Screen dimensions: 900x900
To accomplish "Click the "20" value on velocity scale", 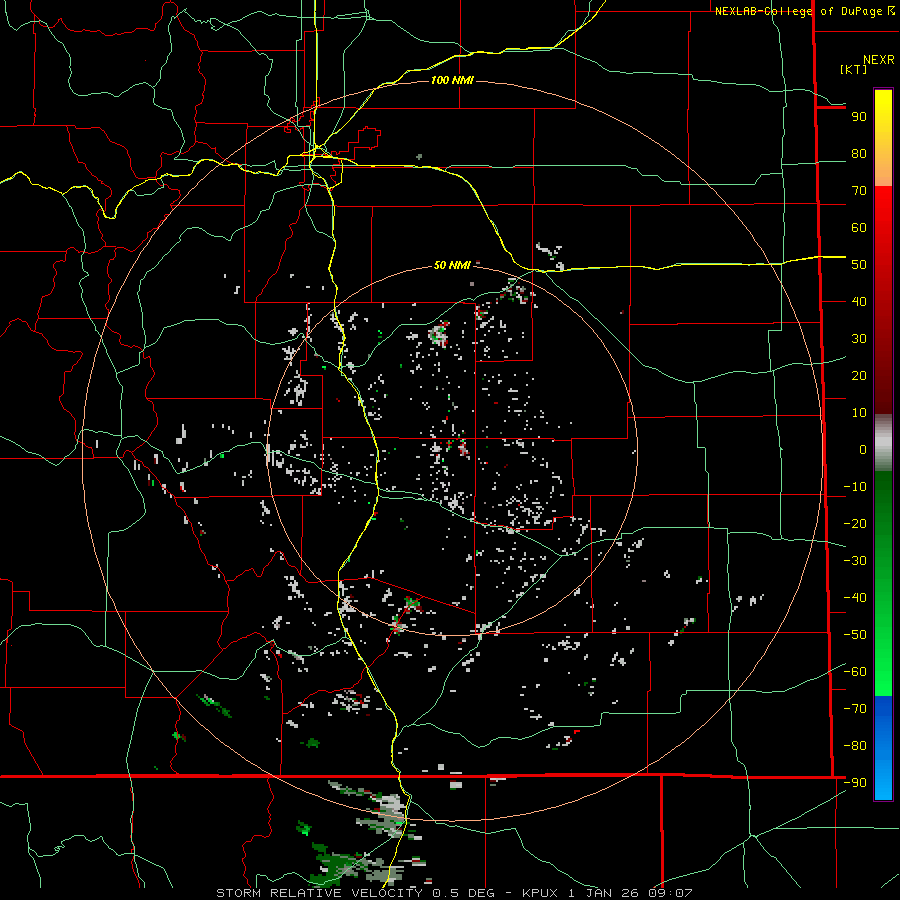I will pos(859,376).
